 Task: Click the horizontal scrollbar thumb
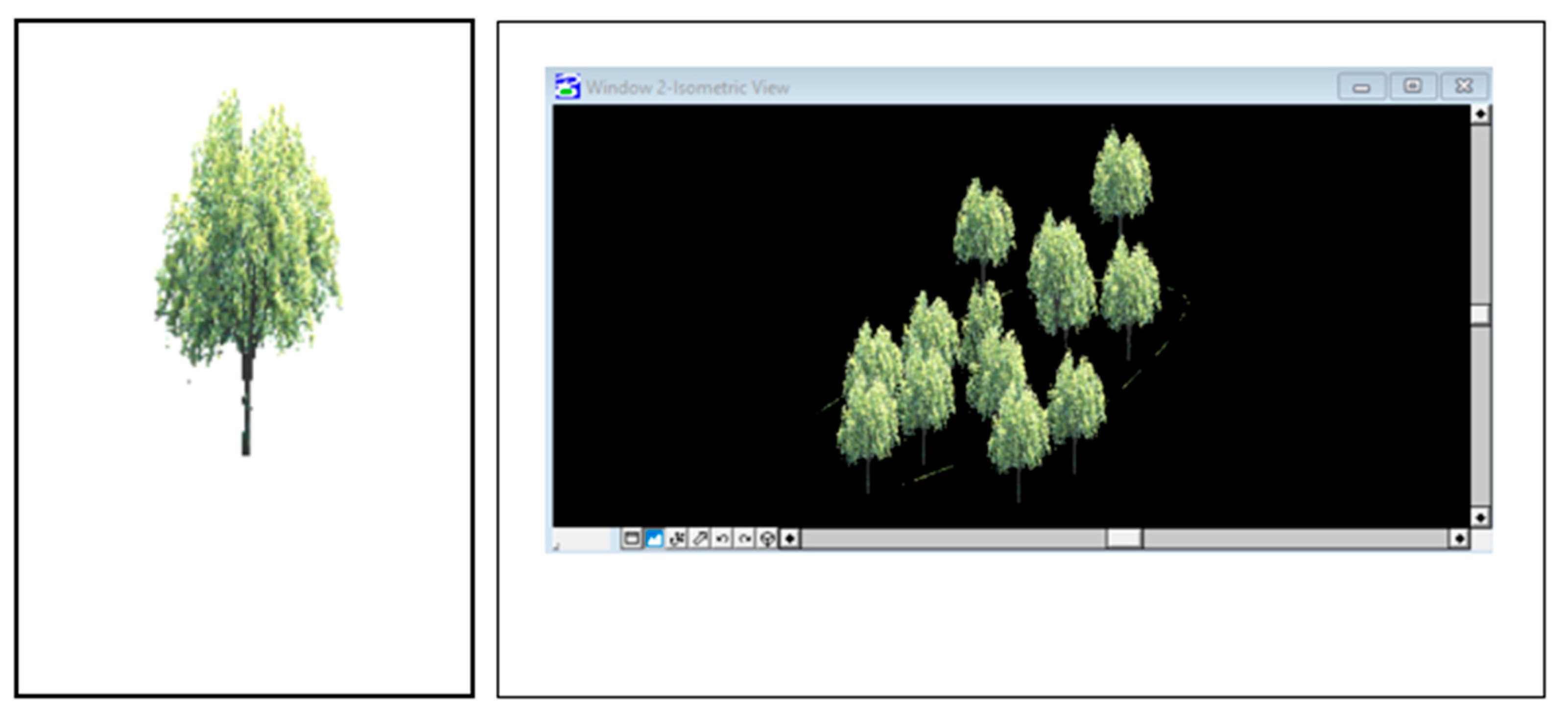pos(1124,538)
